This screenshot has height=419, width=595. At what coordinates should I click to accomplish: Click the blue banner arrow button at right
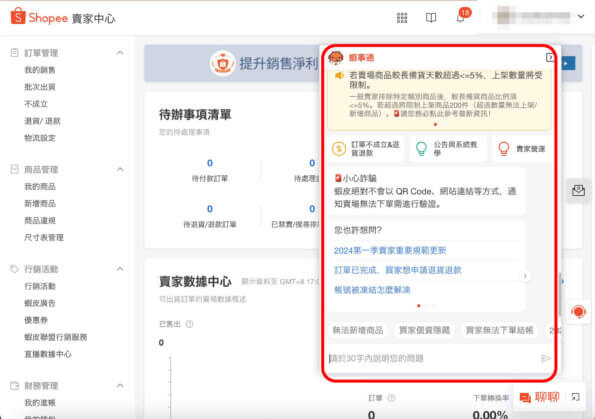[x=568, y=63]
